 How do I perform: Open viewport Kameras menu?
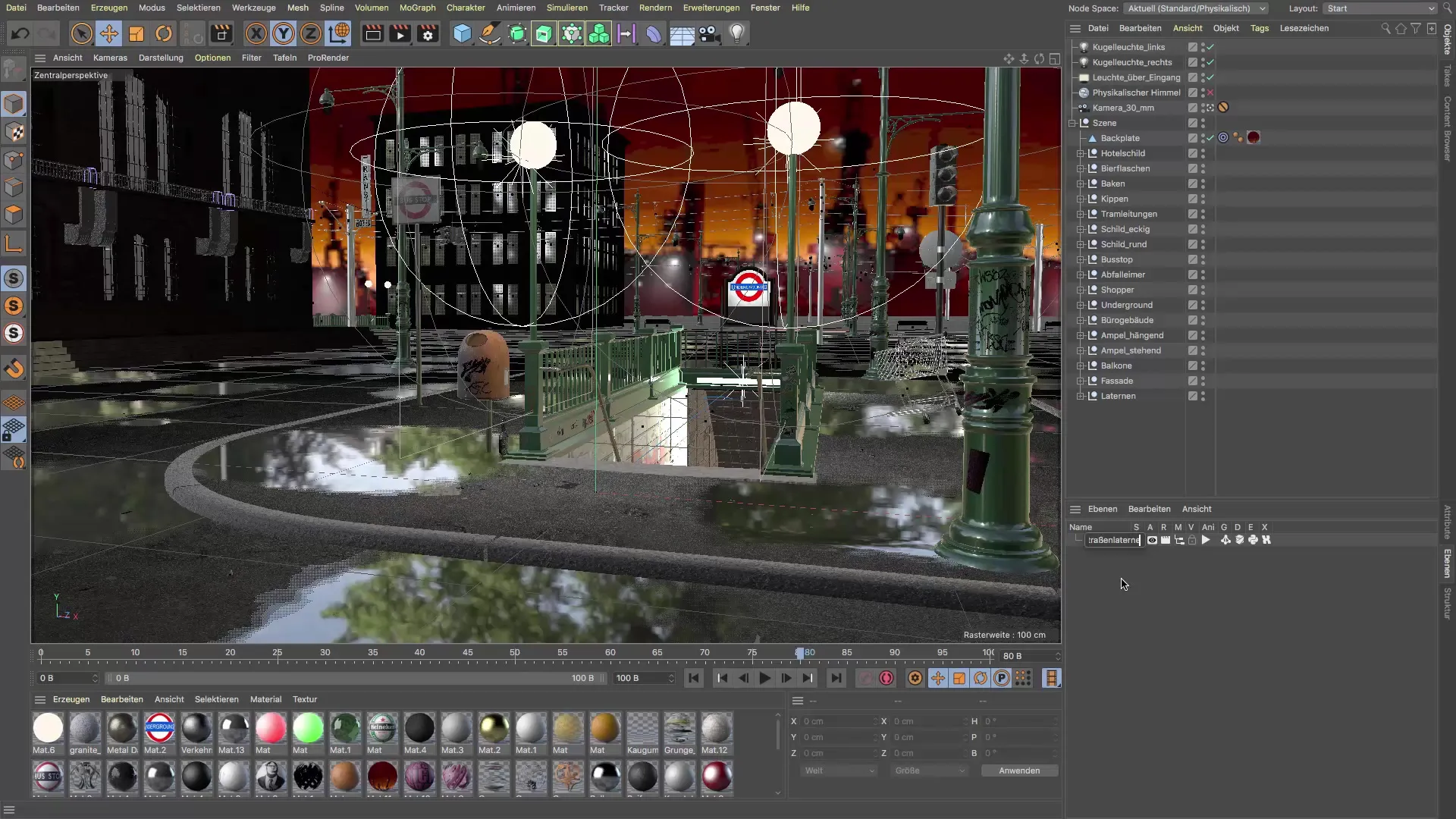point(110,58)
